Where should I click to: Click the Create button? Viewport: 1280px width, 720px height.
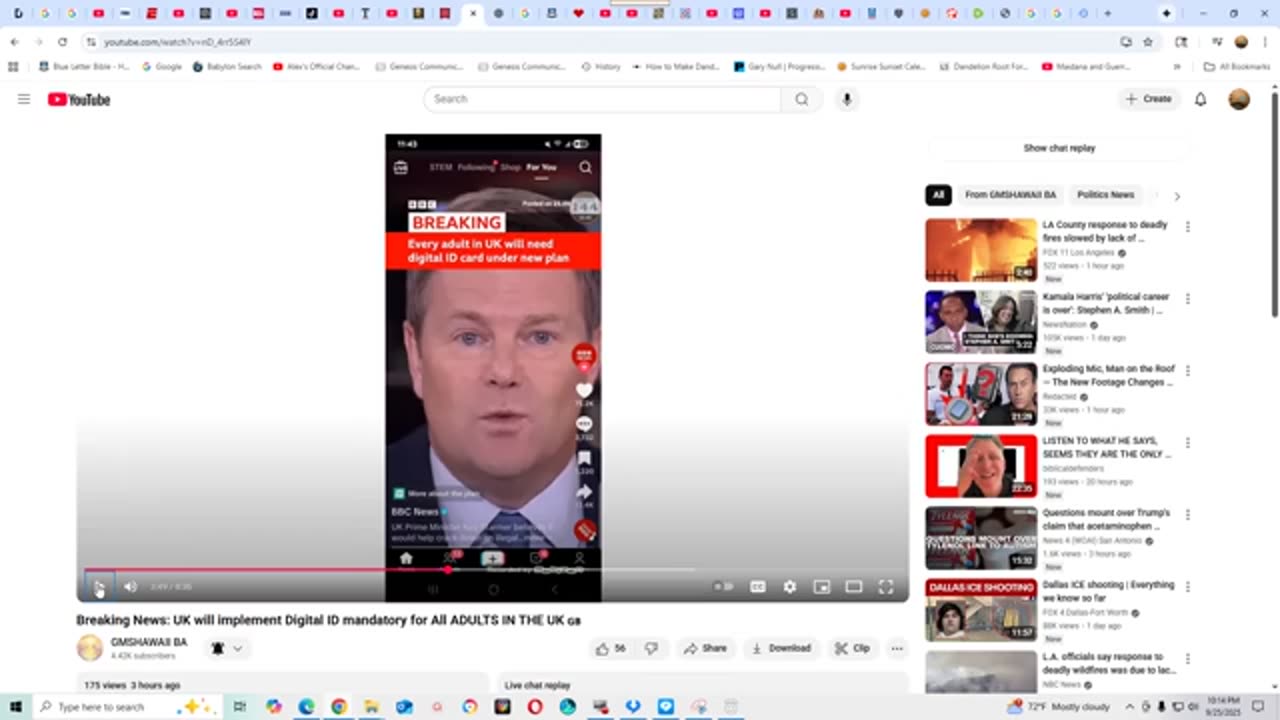click(x=1148, y=99)
